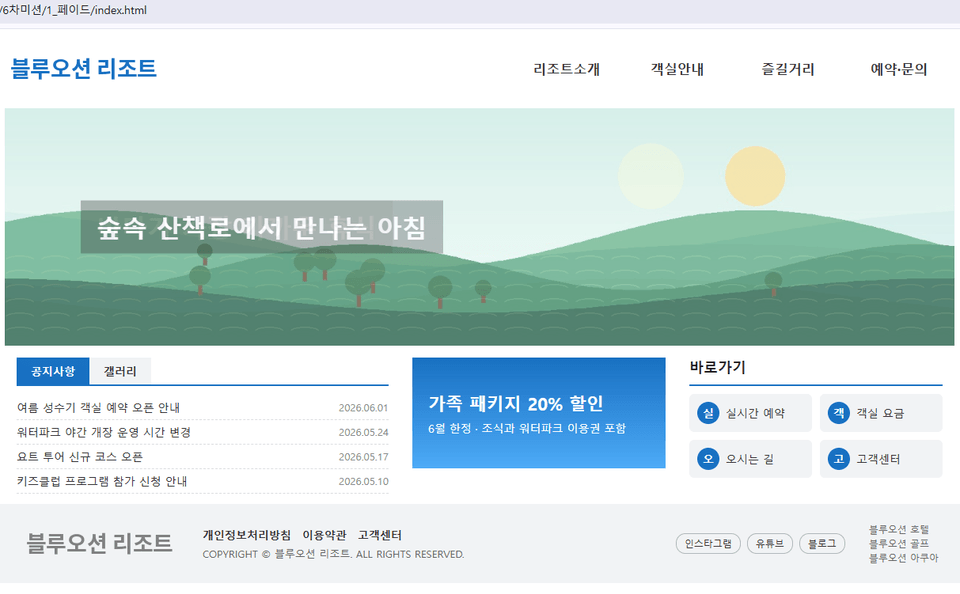
Task: Click the 객 icon beside 객실 요금
Action: pyautogui.click(x=838, y=413)
